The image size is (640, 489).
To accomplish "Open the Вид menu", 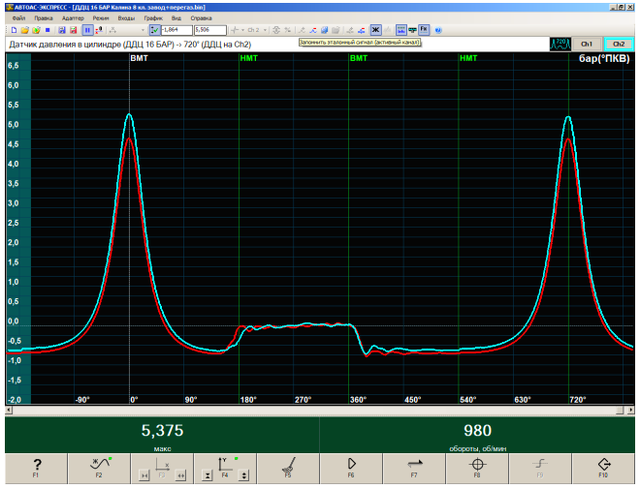I will 176,18.
